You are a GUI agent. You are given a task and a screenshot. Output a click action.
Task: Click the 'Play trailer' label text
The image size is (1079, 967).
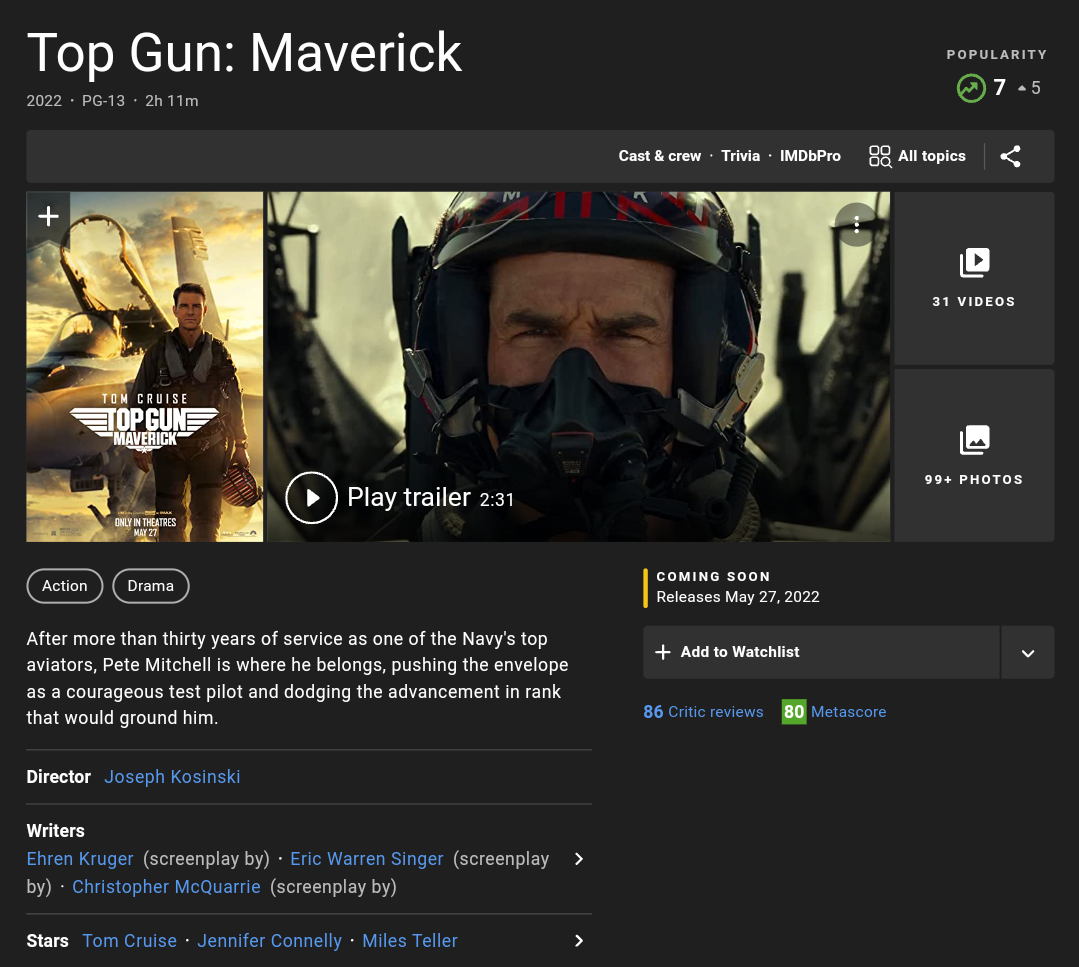[409, 498]
